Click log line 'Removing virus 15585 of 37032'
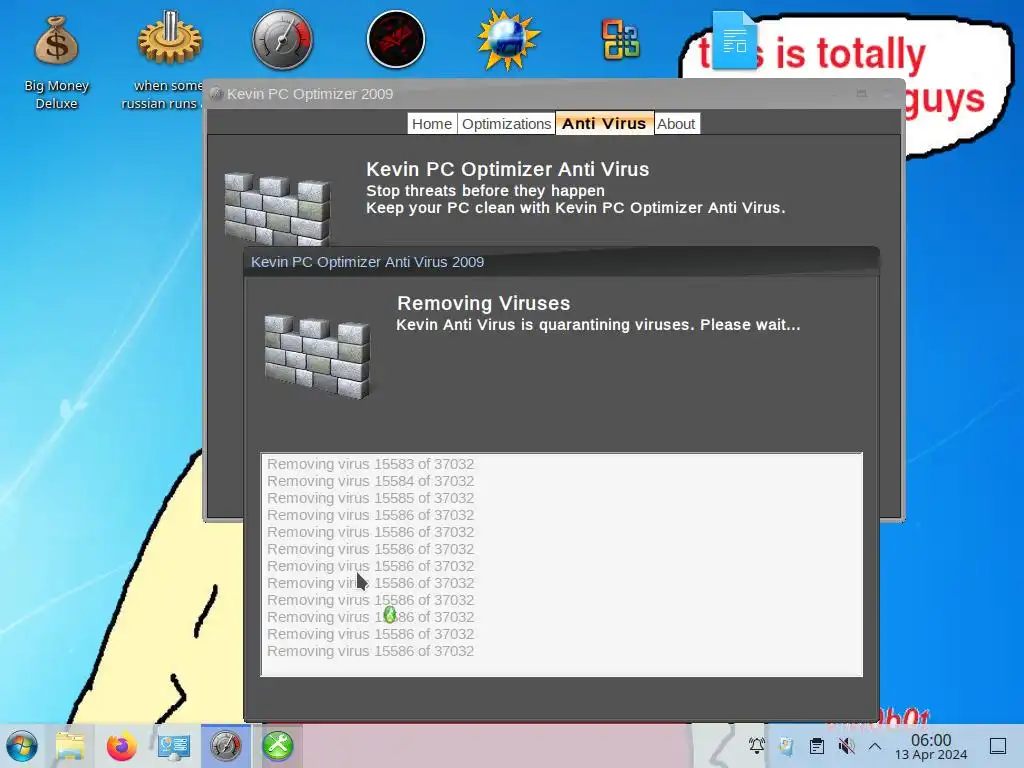The height and width of the screenshot is (768, 1024). (x=370, y=498)
